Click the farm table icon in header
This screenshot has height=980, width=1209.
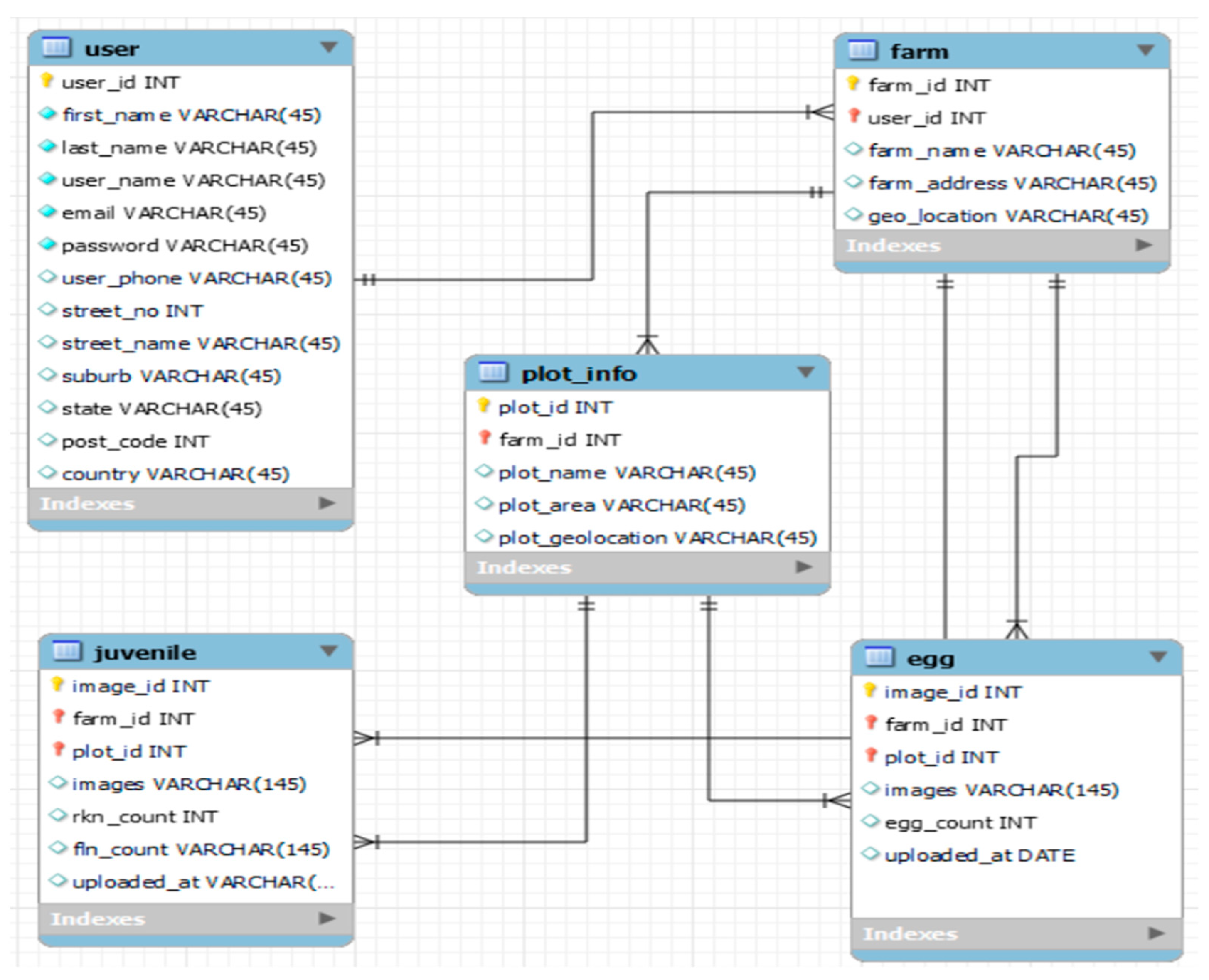pos(862,51)
